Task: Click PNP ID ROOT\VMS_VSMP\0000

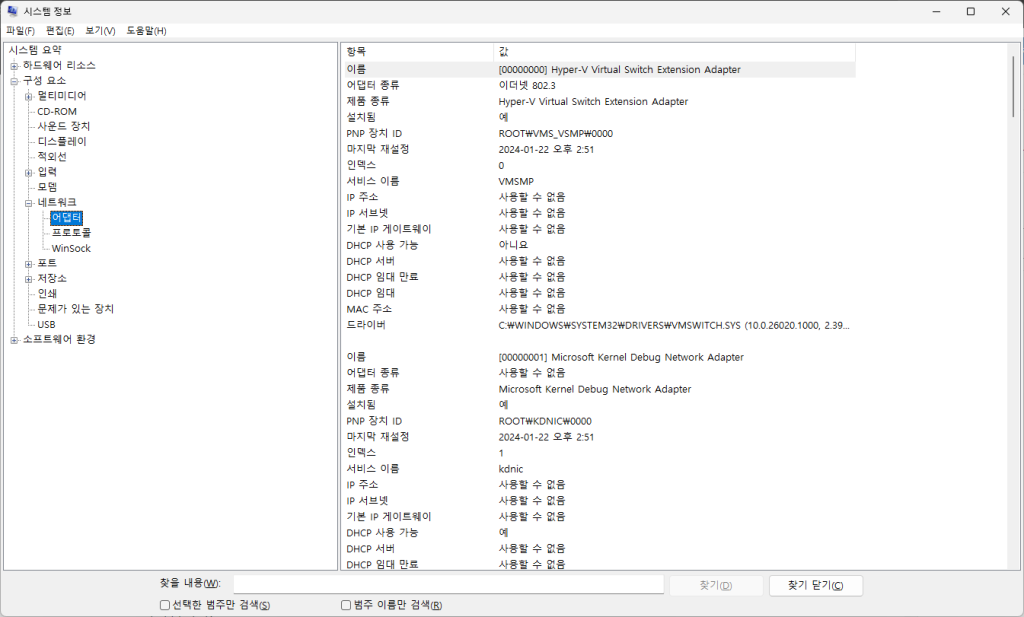Action: 556,133
